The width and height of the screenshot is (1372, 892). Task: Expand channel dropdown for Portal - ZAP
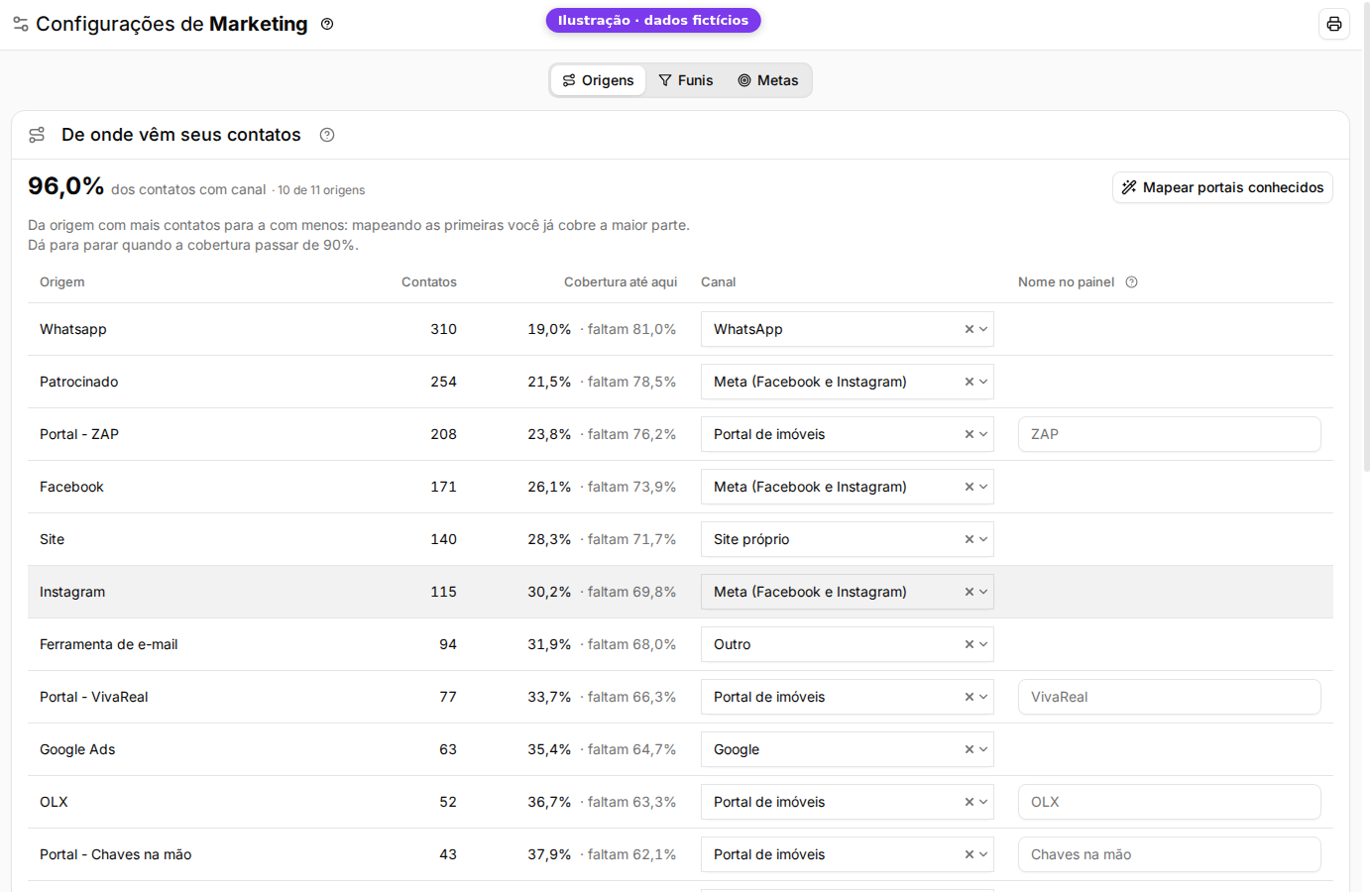coord(983,434)
